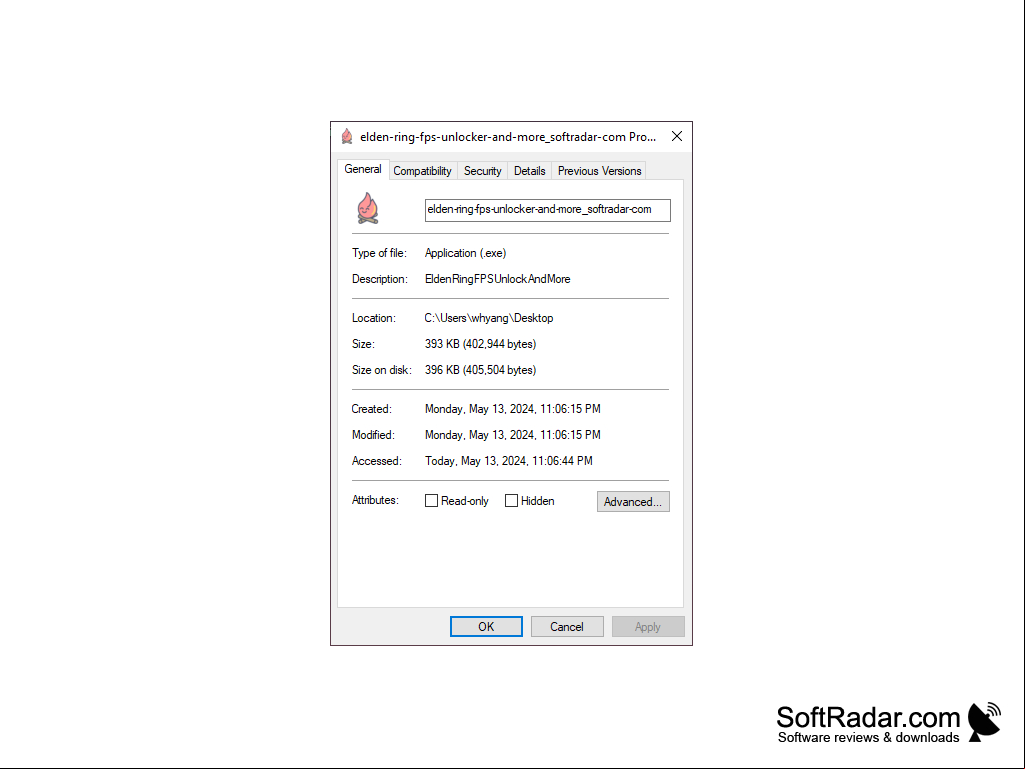Click the Apply button

coord(648,626)
